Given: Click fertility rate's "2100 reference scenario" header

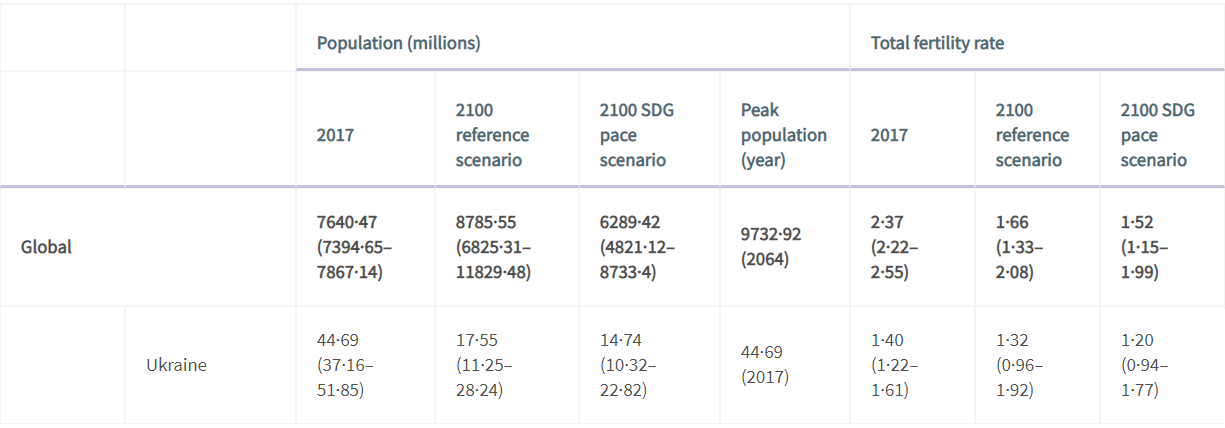Looking at the screenshot, I should tap(1031, 135).
